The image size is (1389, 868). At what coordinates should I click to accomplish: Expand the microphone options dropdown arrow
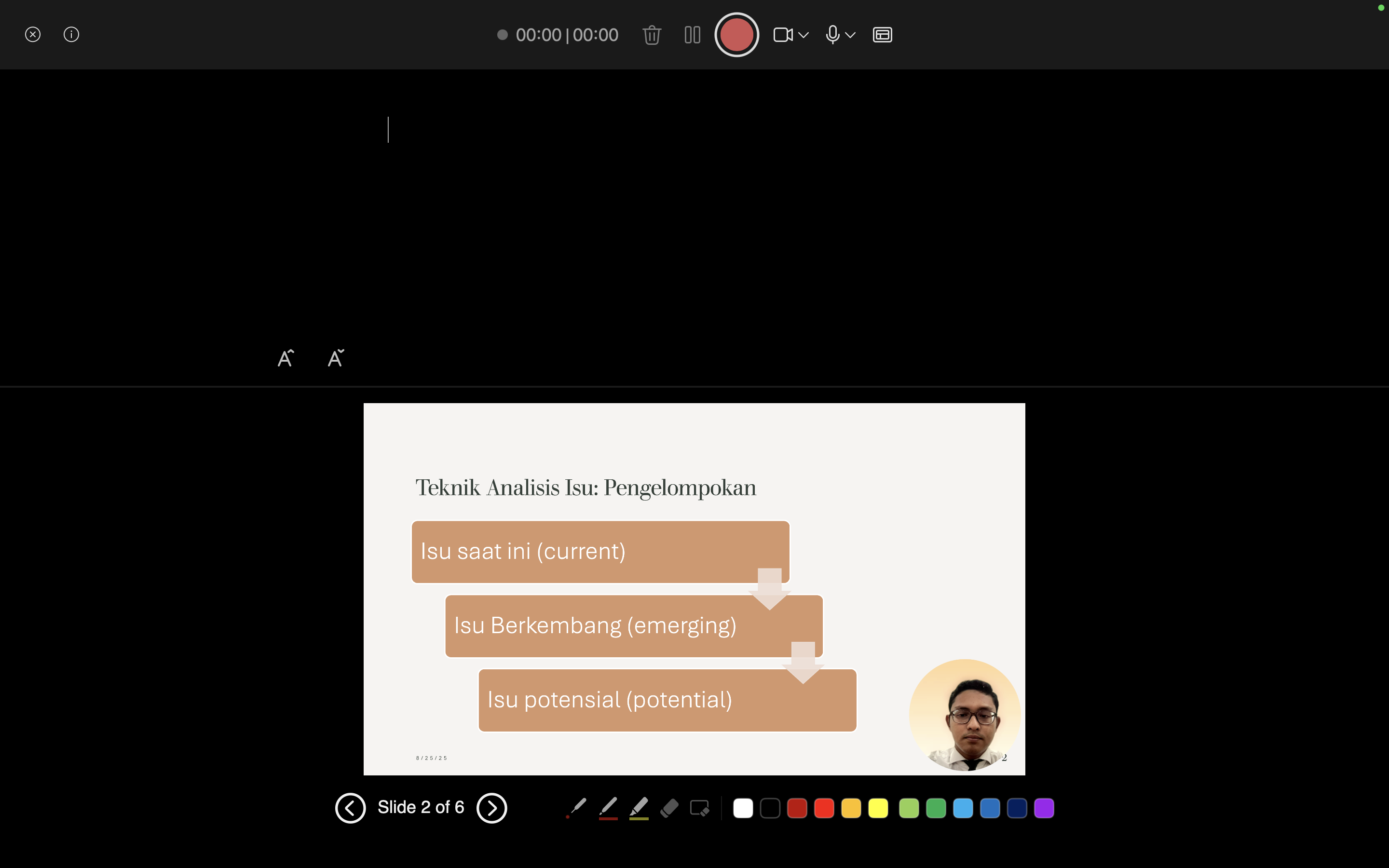point(851,35)
